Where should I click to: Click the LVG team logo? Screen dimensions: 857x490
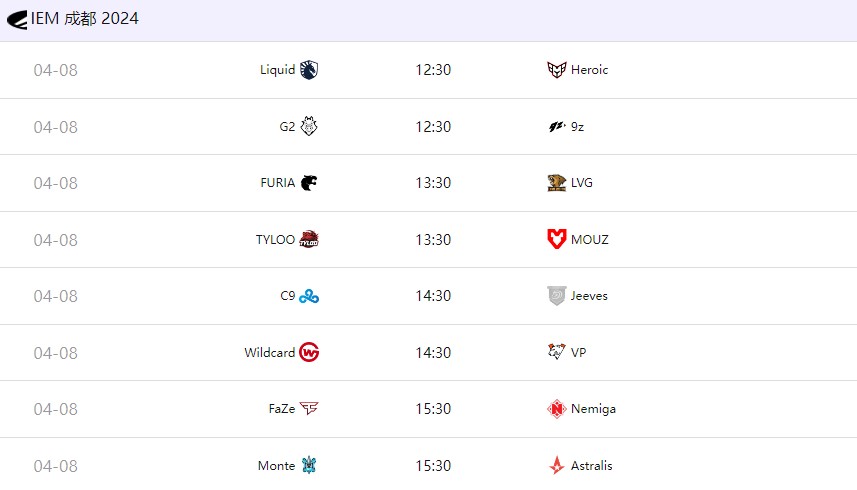[x=557, y=183]
